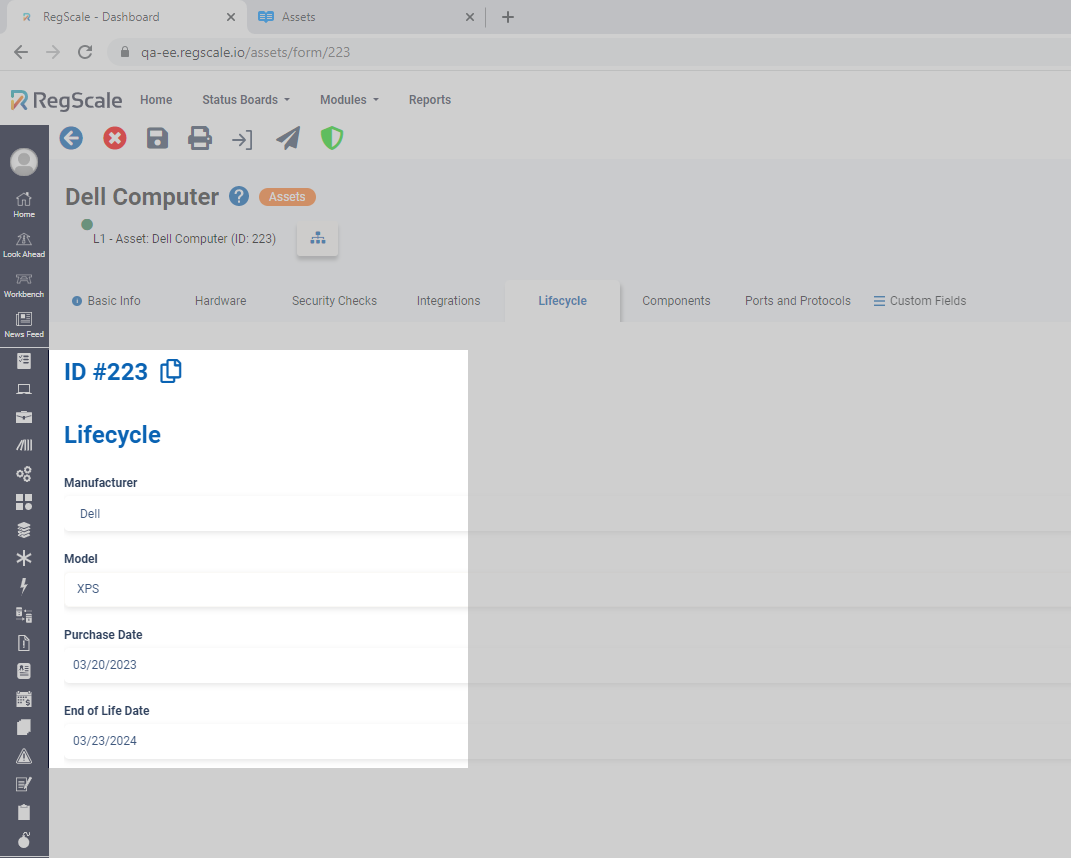This screenshot has width=1071, height=858.
Task: Expand the Modules dropdown menu
Action: 349,100
